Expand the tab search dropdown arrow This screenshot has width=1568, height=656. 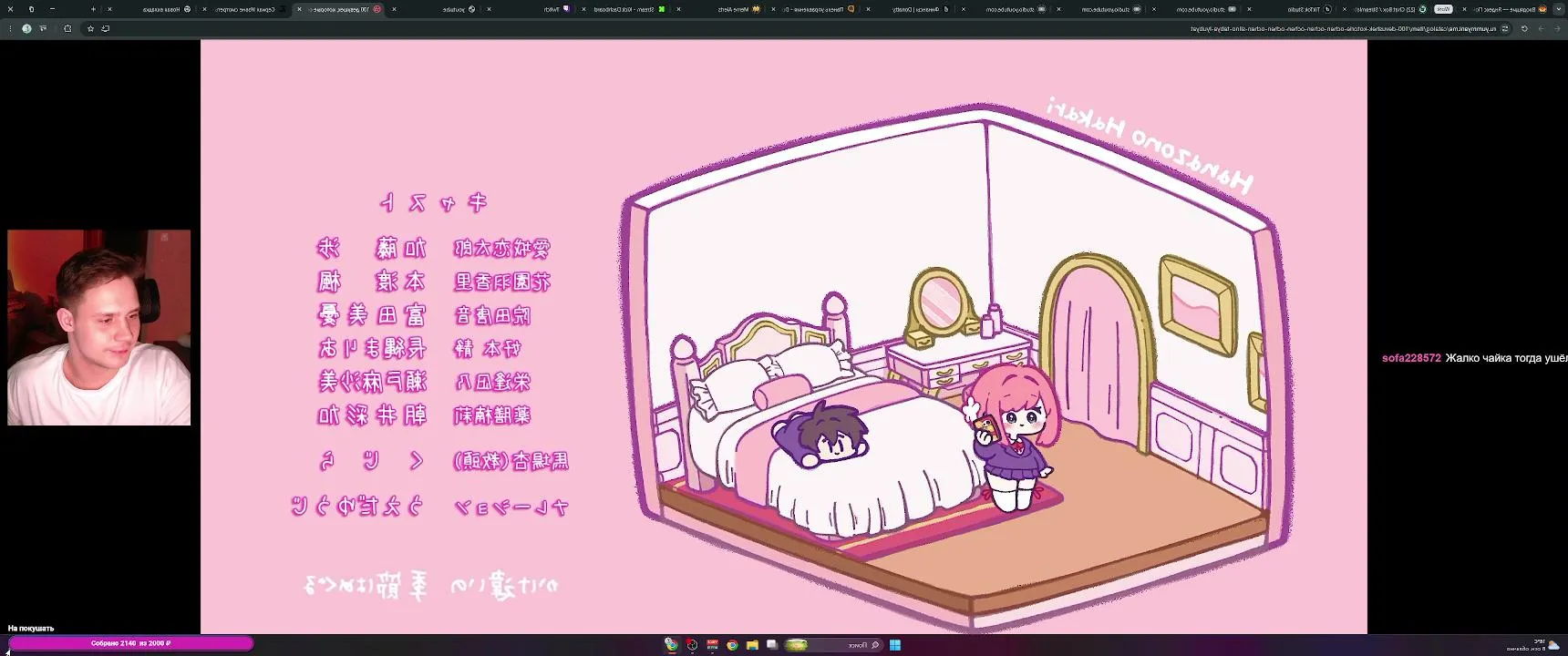click(1558, 9)
